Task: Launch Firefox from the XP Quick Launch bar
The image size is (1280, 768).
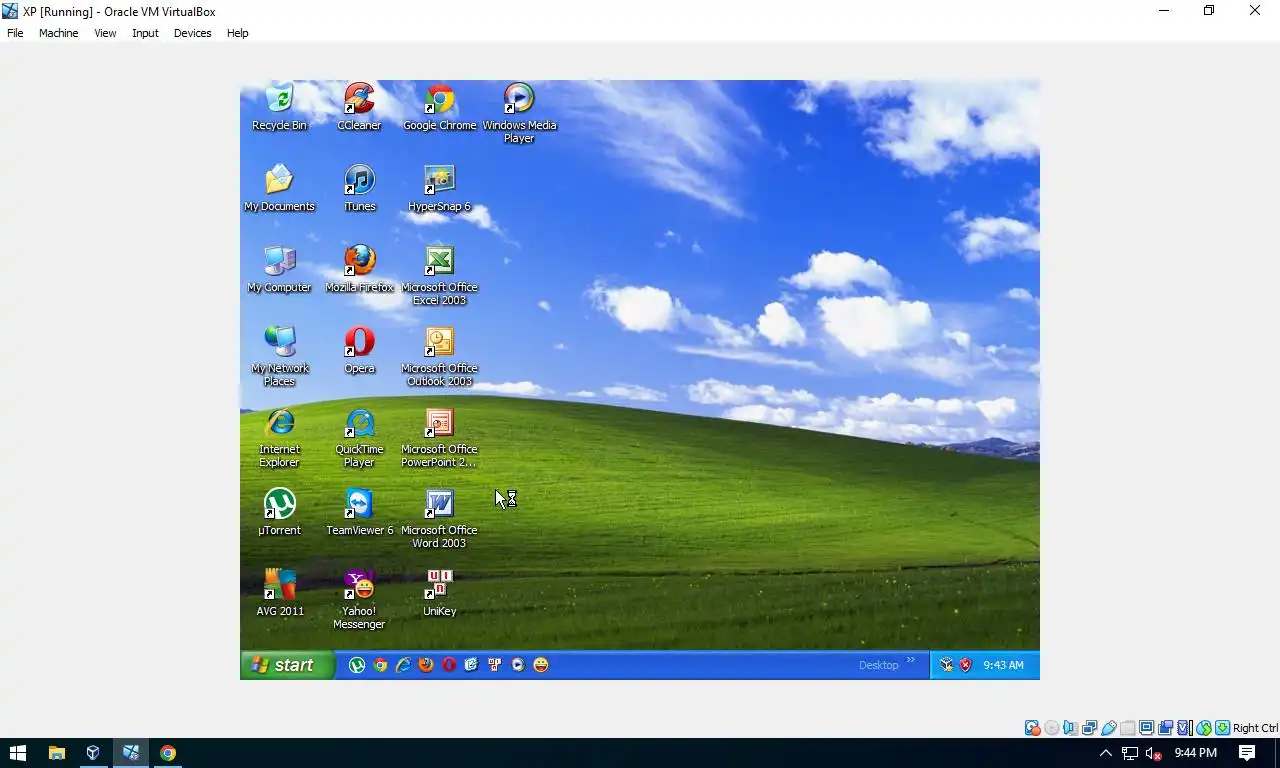Action: click(426, 664)
